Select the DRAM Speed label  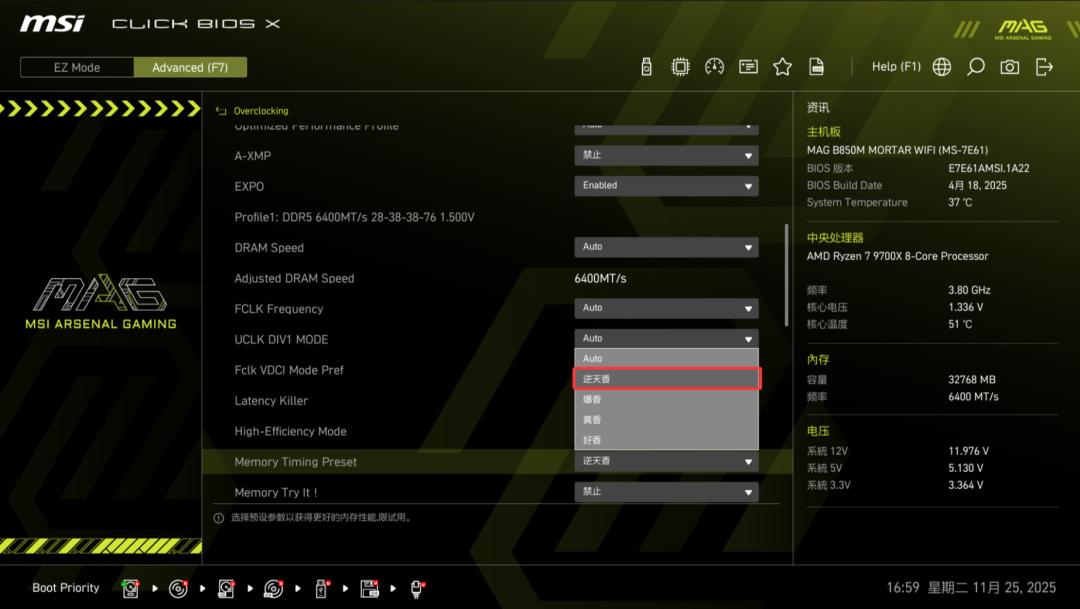[x=269, y=247]
